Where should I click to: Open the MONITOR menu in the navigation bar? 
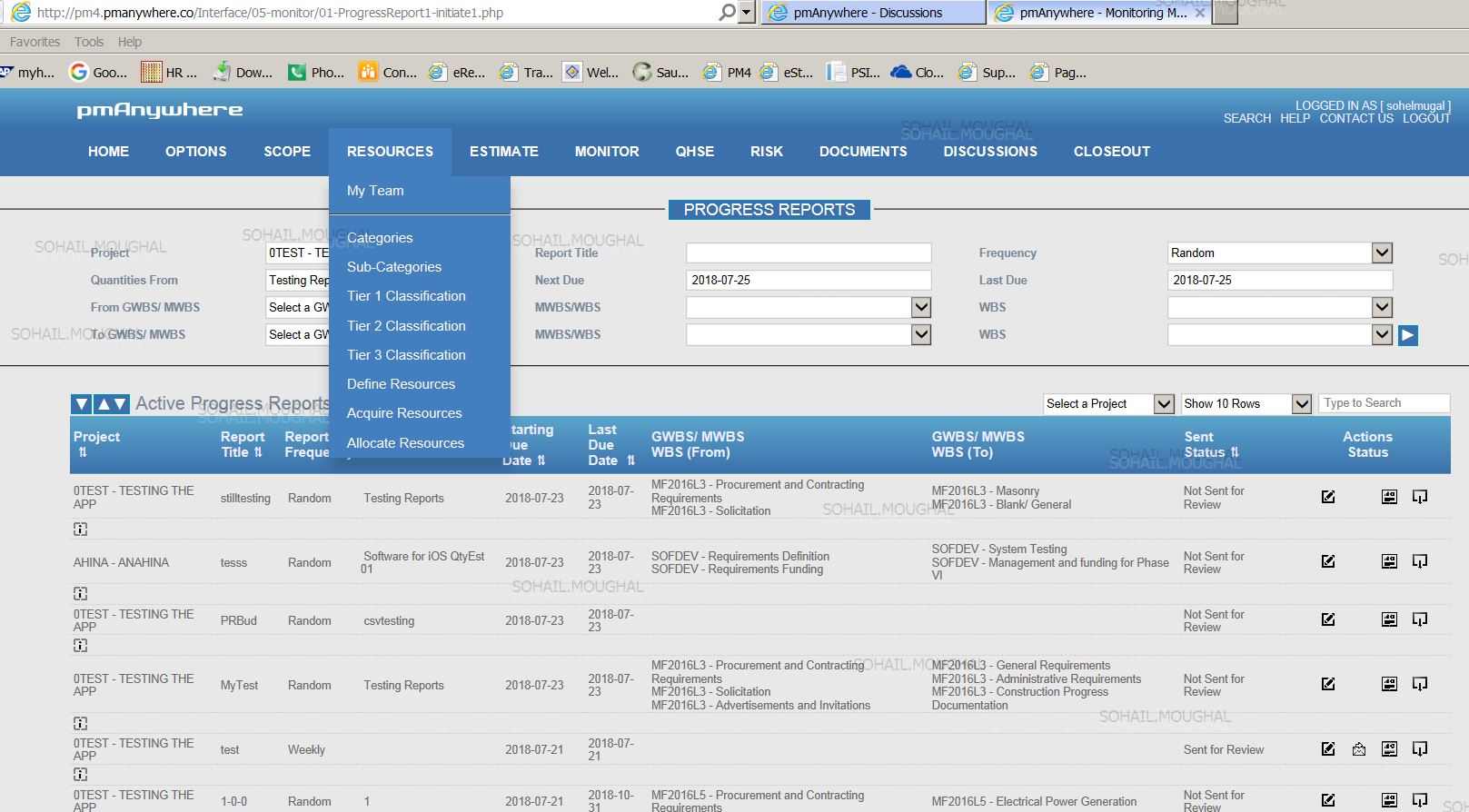pos(607,152)
